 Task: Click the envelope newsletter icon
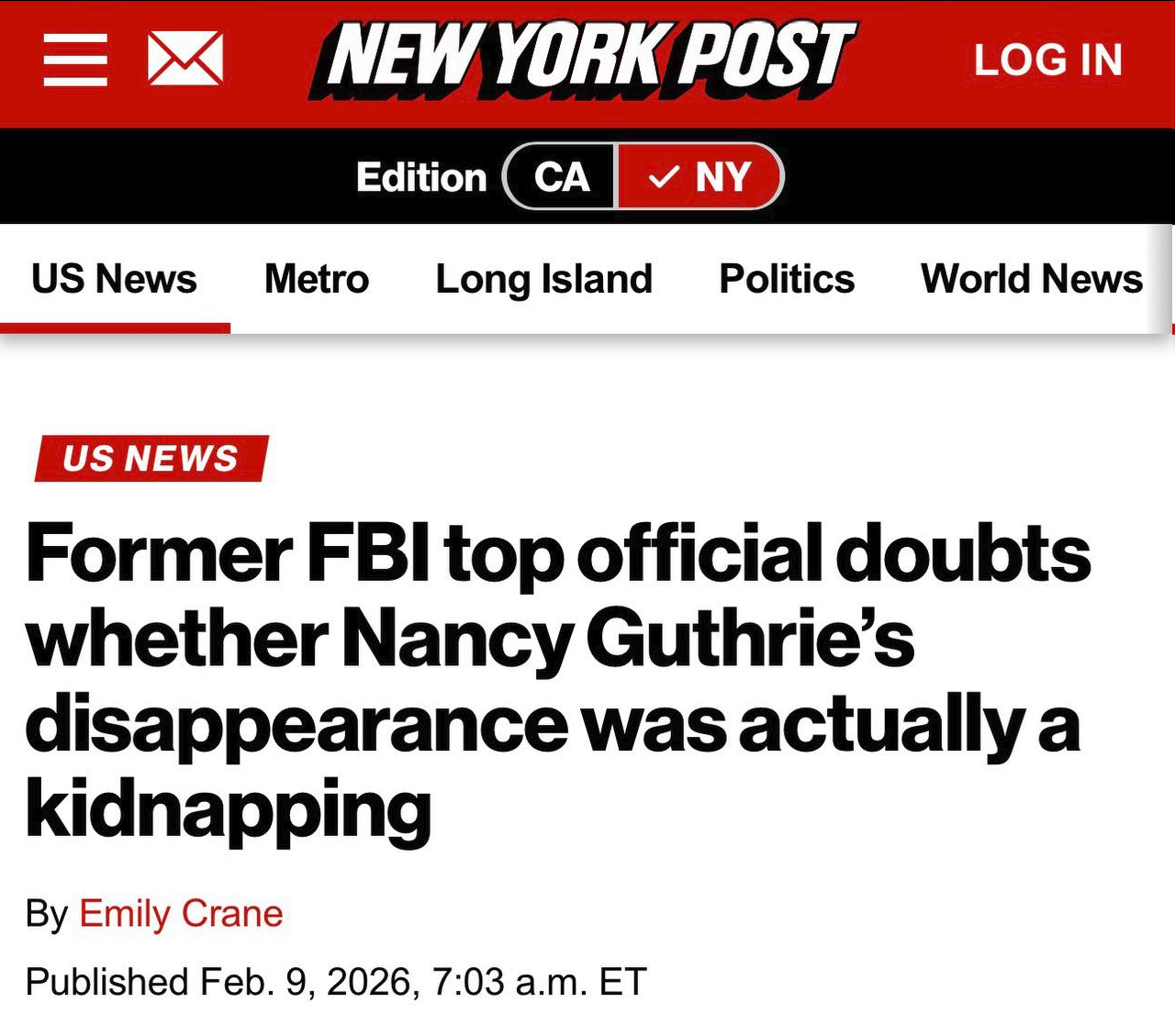pos(185,59)
